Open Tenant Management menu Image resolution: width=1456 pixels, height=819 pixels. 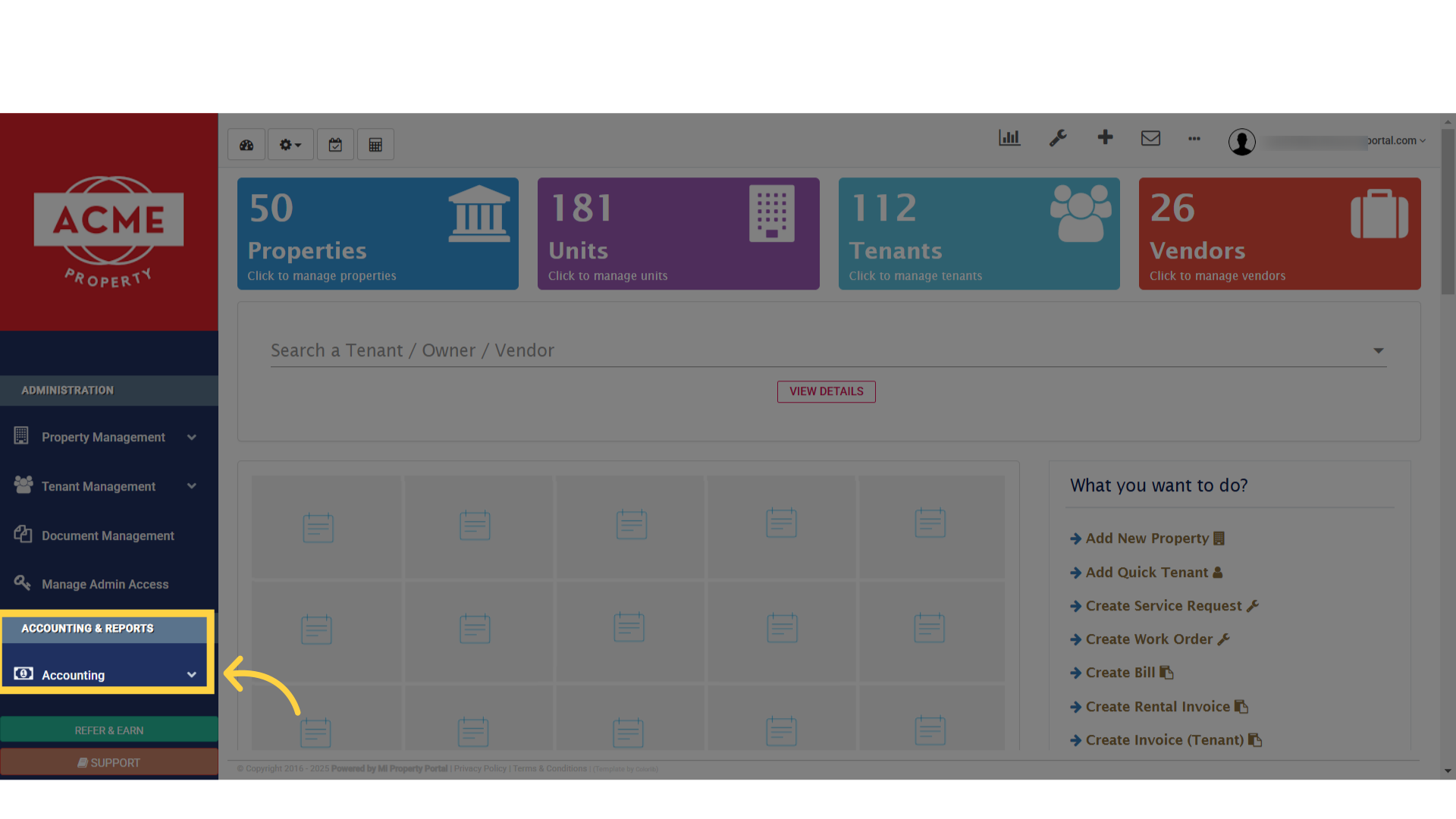pos(108,486)
